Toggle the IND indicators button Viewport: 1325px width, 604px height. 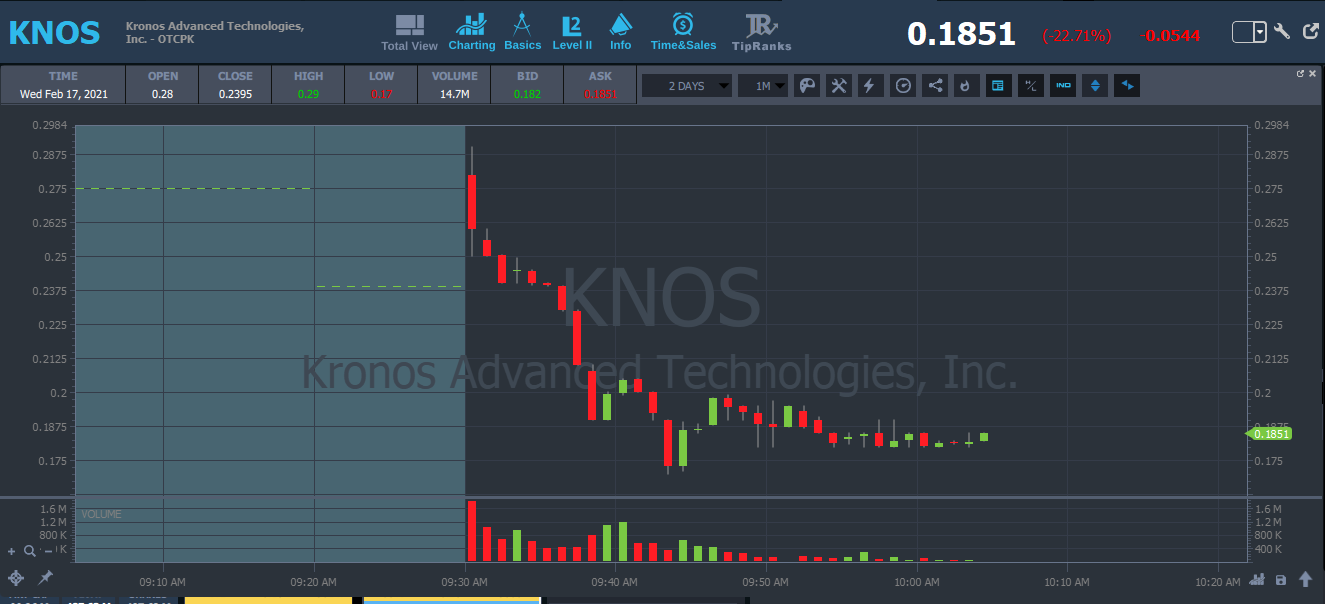(1063, 86)
